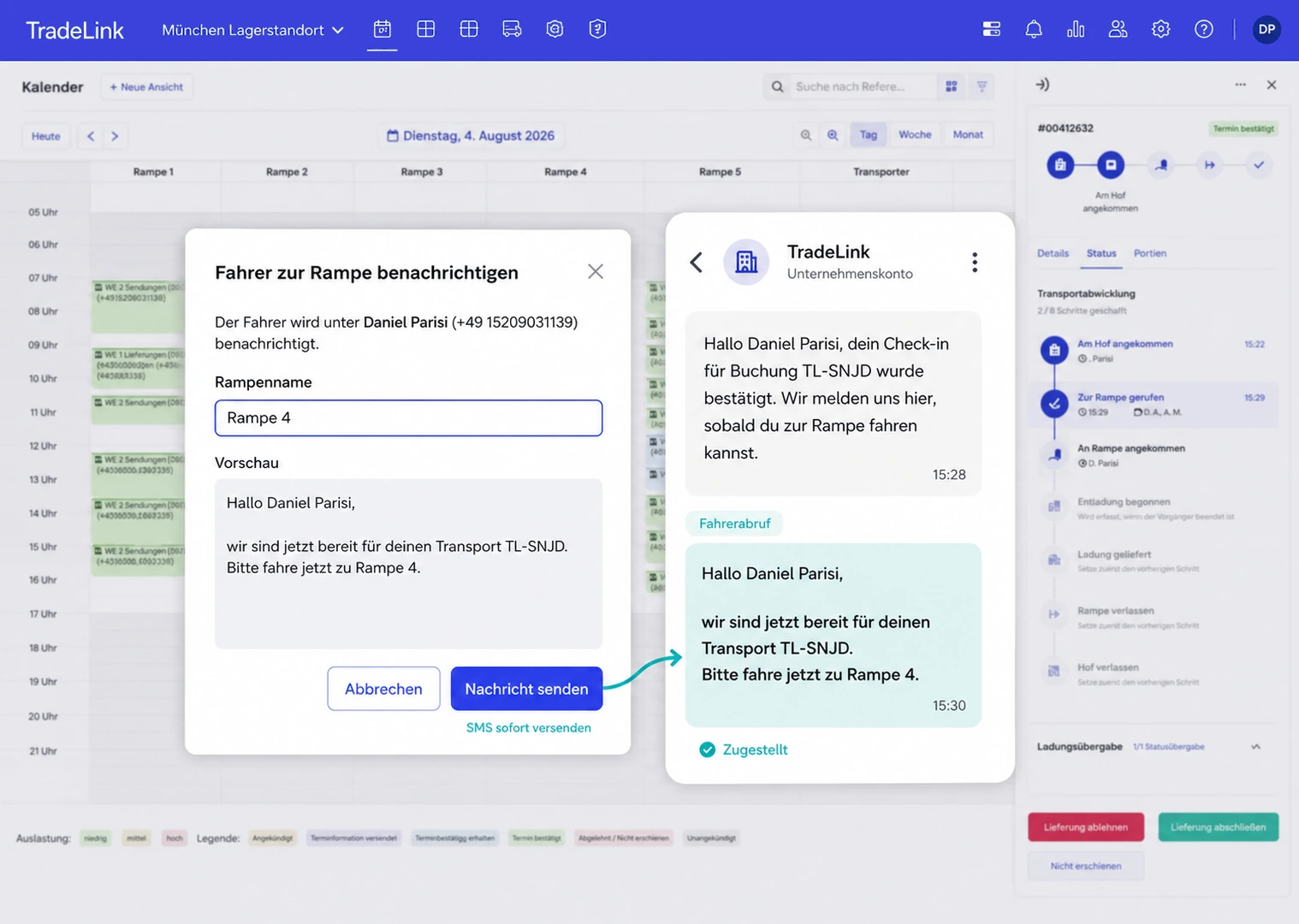Click the Termin bestätigt status badge
Viewport: 1299px width, 924px height.
tap(1243, 128)
